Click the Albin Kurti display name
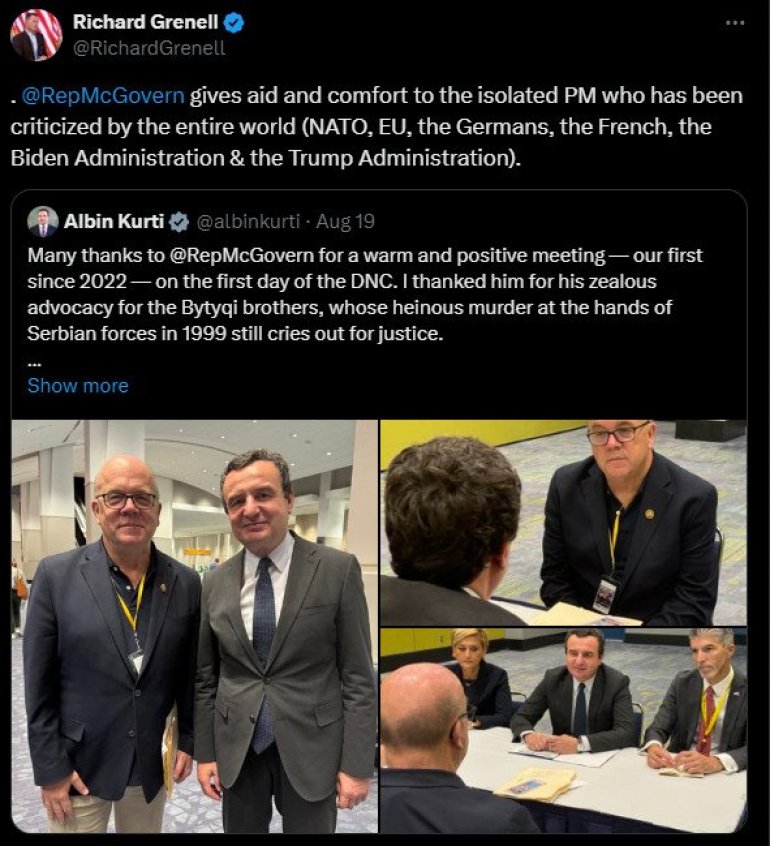Viewport: 770px width, 846px height. pyautogui.click(x=112, y=221)
